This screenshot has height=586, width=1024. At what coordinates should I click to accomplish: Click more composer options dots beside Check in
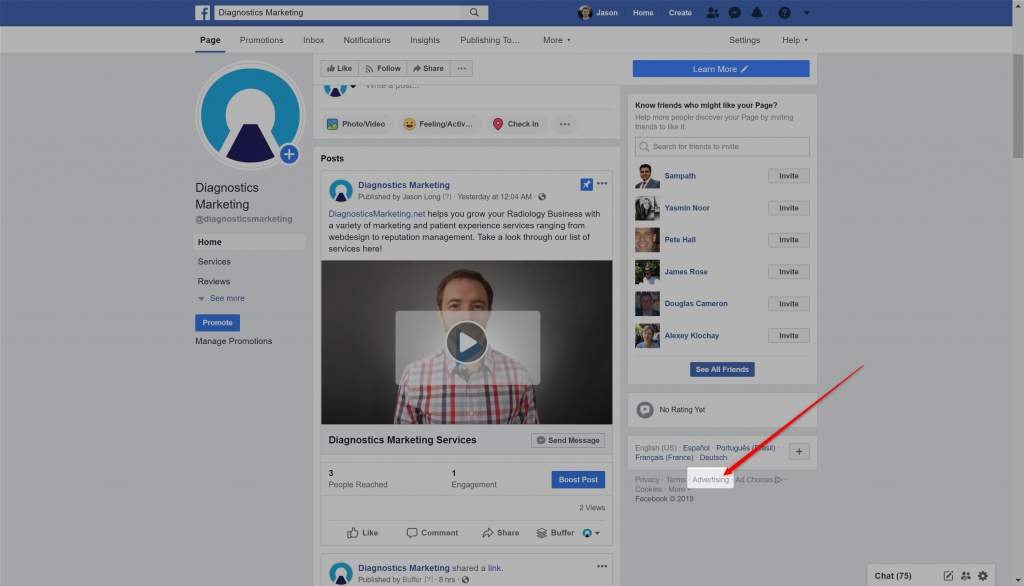pyautogui.click(x=565, y=124)
